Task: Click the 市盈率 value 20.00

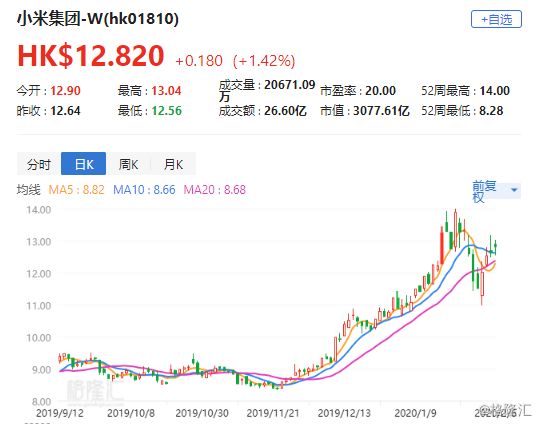Action: 380,91
